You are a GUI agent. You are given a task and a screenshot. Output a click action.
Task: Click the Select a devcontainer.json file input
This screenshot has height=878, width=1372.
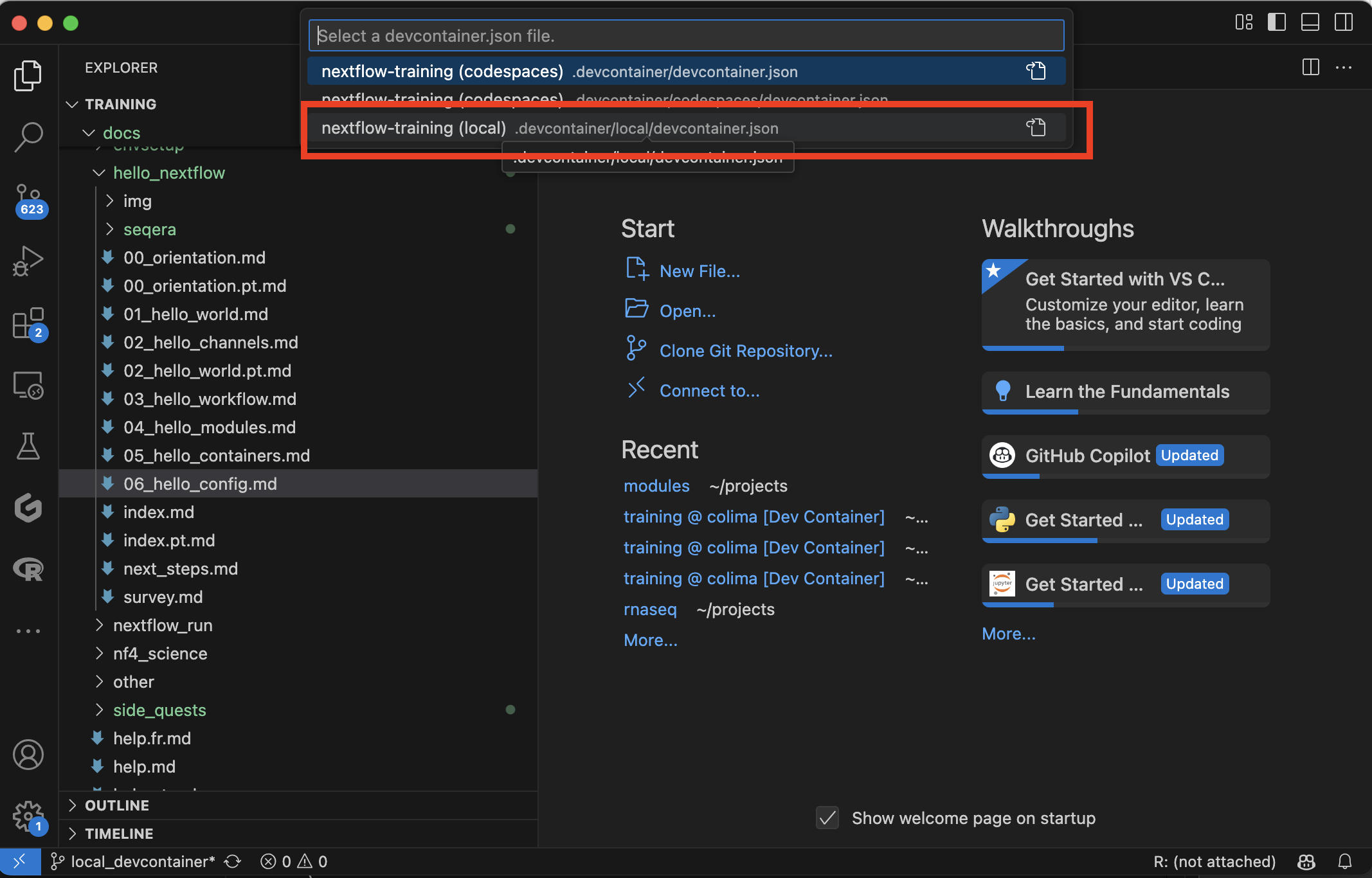(686, 35)
